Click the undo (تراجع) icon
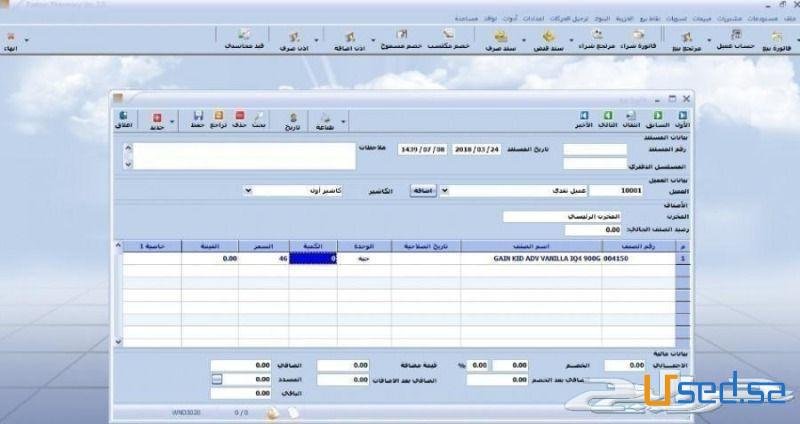 pyautogui.click(x=218, y=119)
